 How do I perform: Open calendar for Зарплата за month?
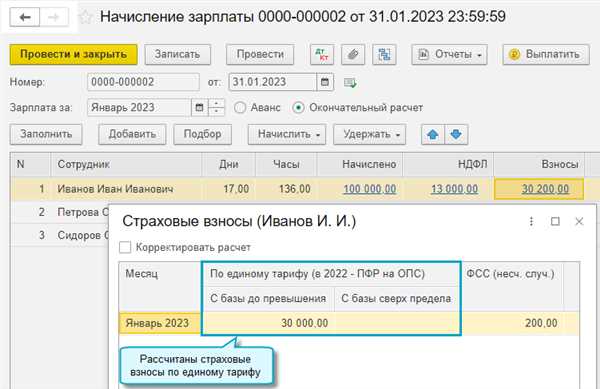click(x=199, y=107)
